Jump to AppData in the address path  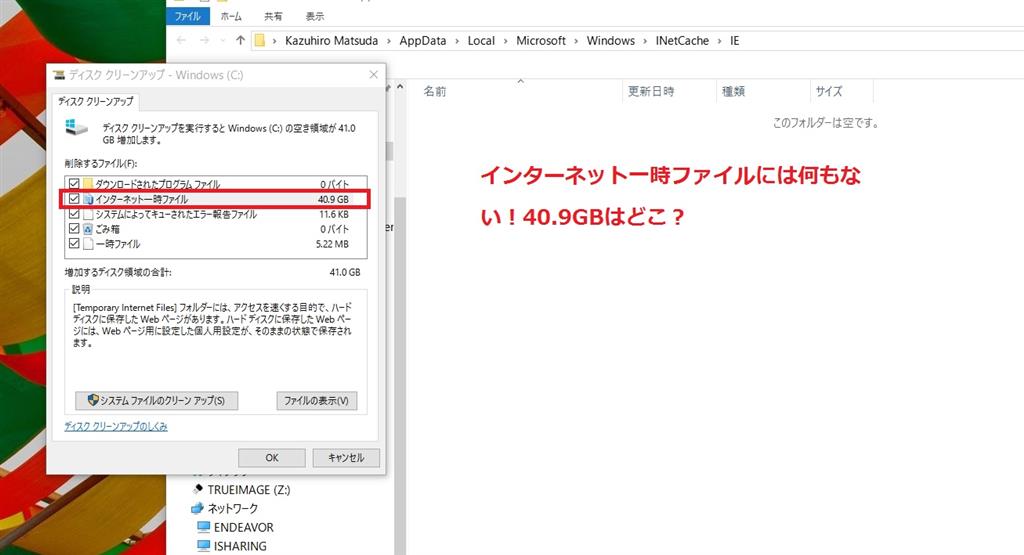pos(423,40)
